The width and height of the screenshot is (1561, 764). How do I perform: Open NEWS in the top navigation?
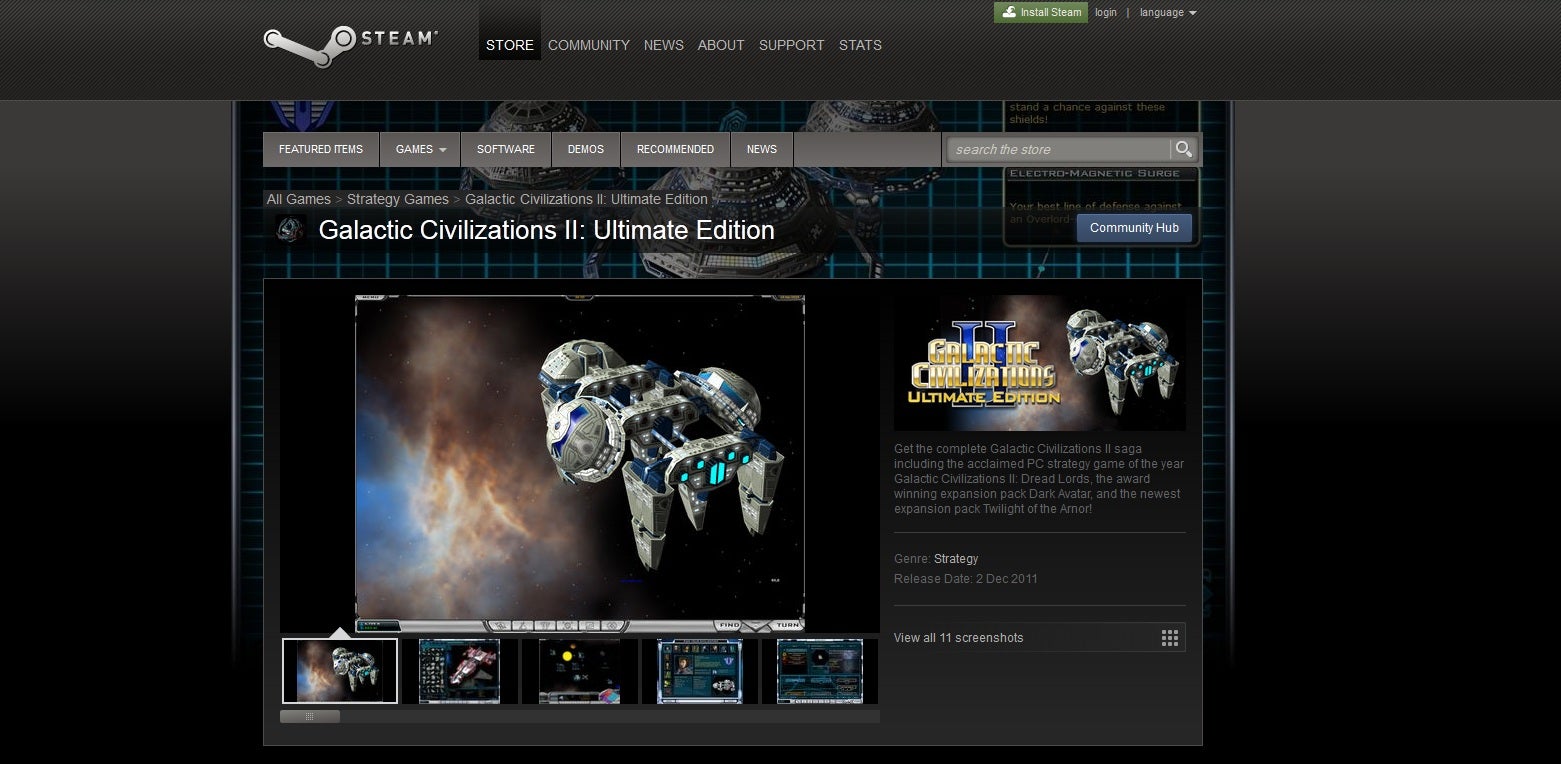(x=664, y=45)
